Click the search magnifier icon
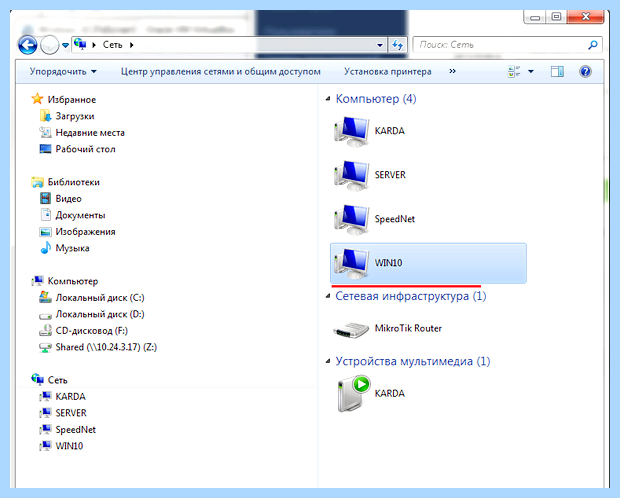620x498 pixels. 593,45
